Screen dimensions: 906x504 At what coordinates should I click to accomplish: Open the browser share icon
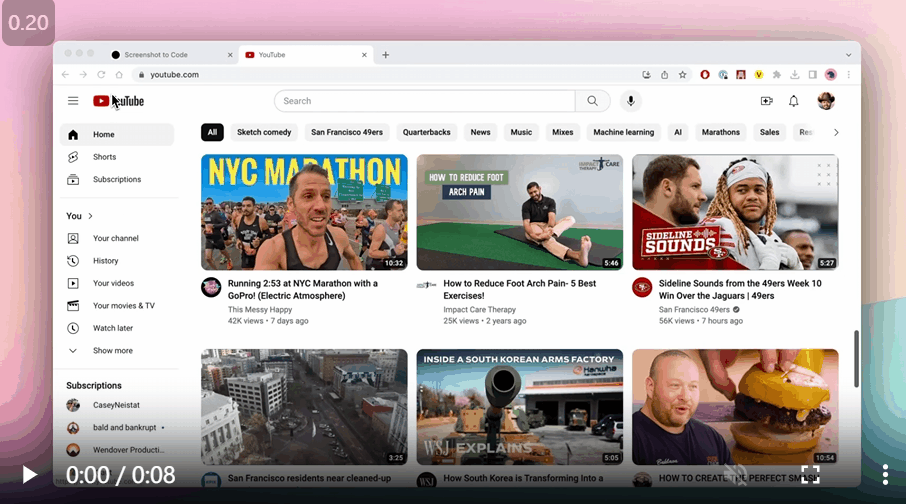click(x=664, y=75)
